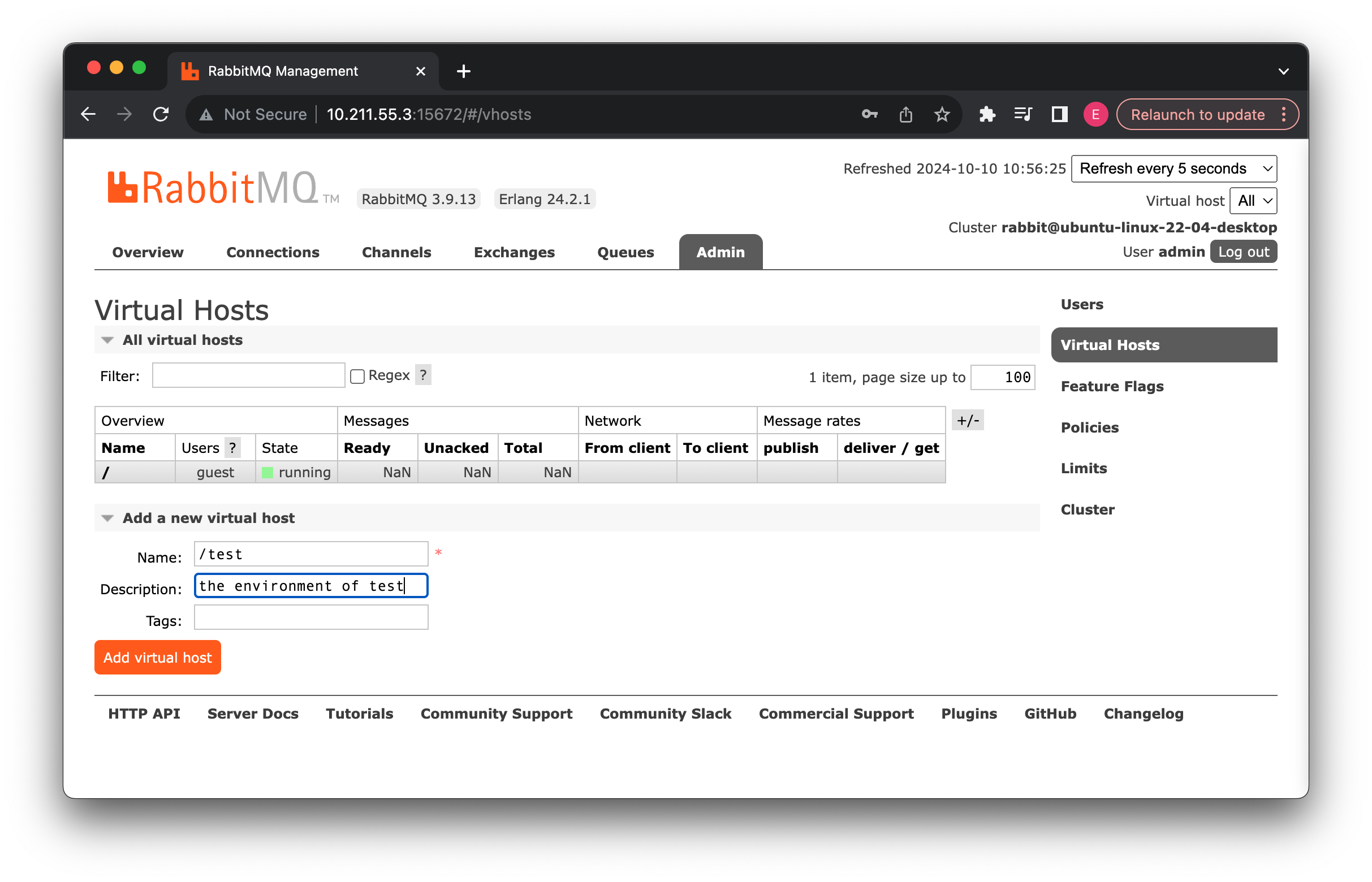The image size is (1372, 882).
Task: Click the password key icon in the address bar
Action: tap(869, 115)
